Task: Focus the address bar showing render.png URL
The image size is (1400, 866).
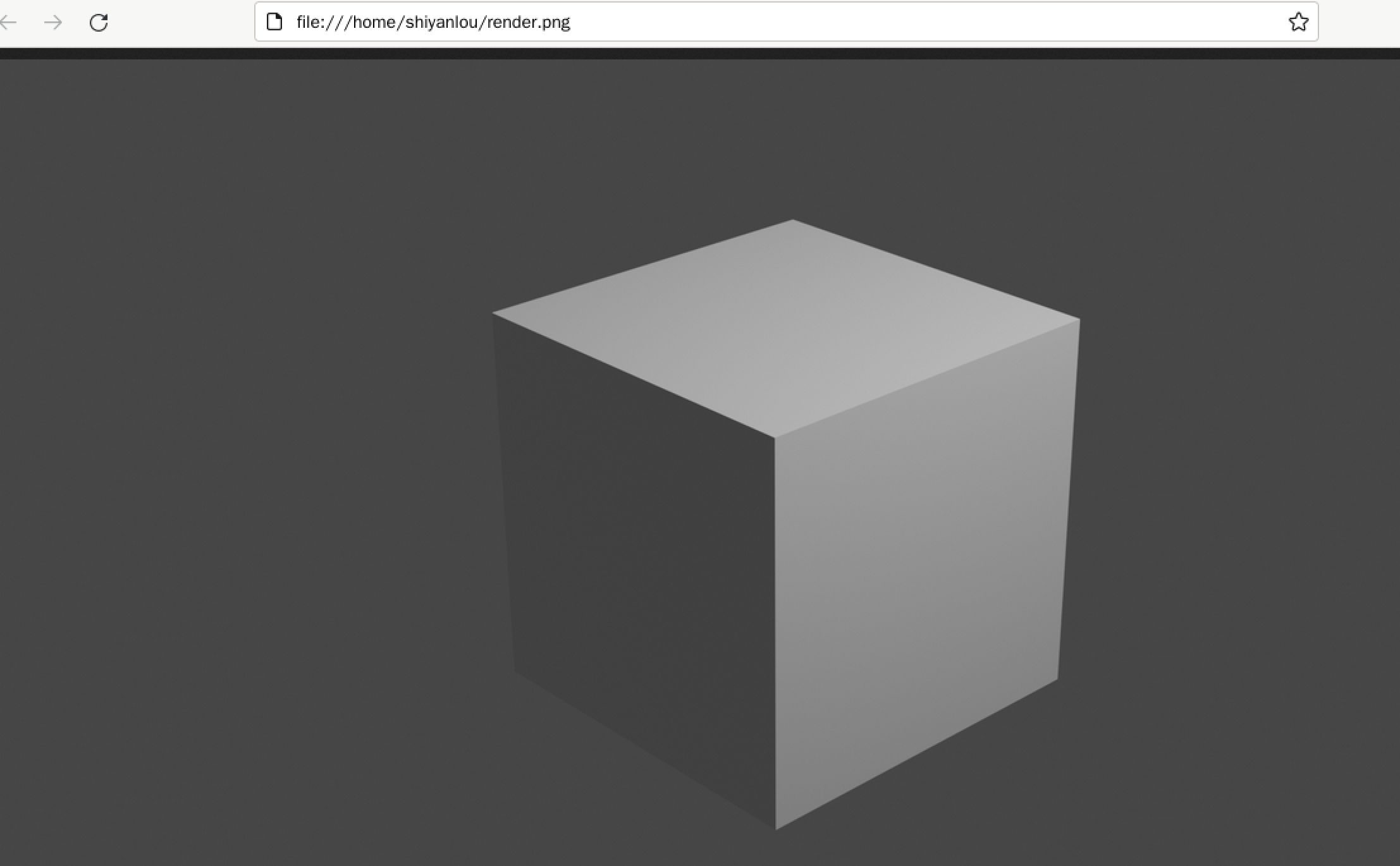Action: pyautogui.click(x=786, y=22)
